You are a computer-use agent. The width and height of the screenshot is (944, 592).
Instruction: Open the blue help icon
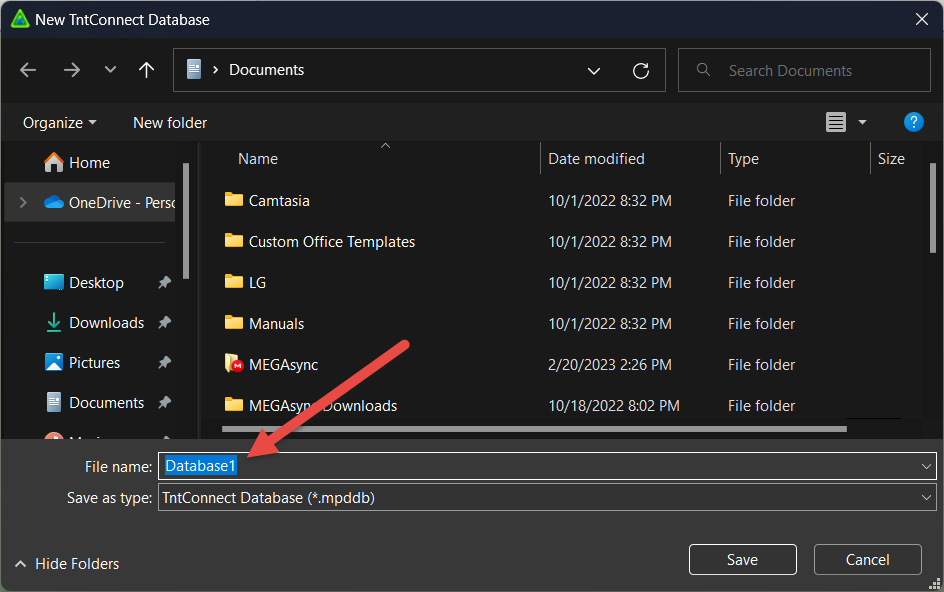click(x=913, y=122)
